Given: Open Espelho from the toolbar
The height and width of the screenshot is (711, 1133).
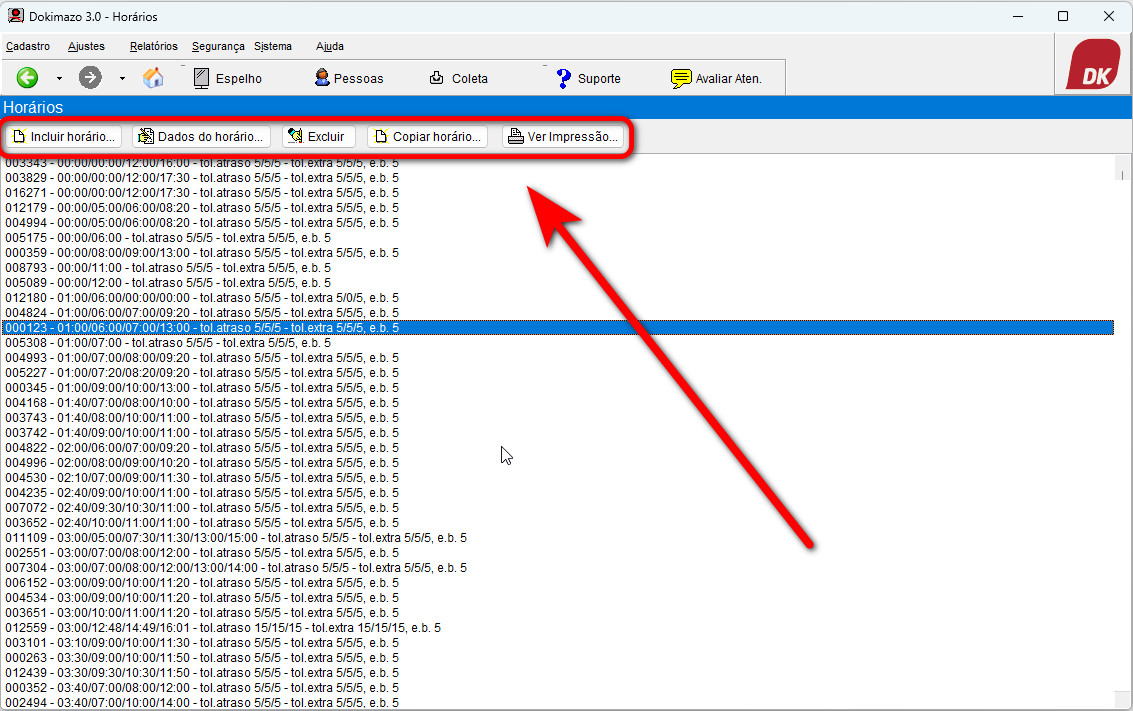Looking at the screenshot, I should click(x=228, y=78).
